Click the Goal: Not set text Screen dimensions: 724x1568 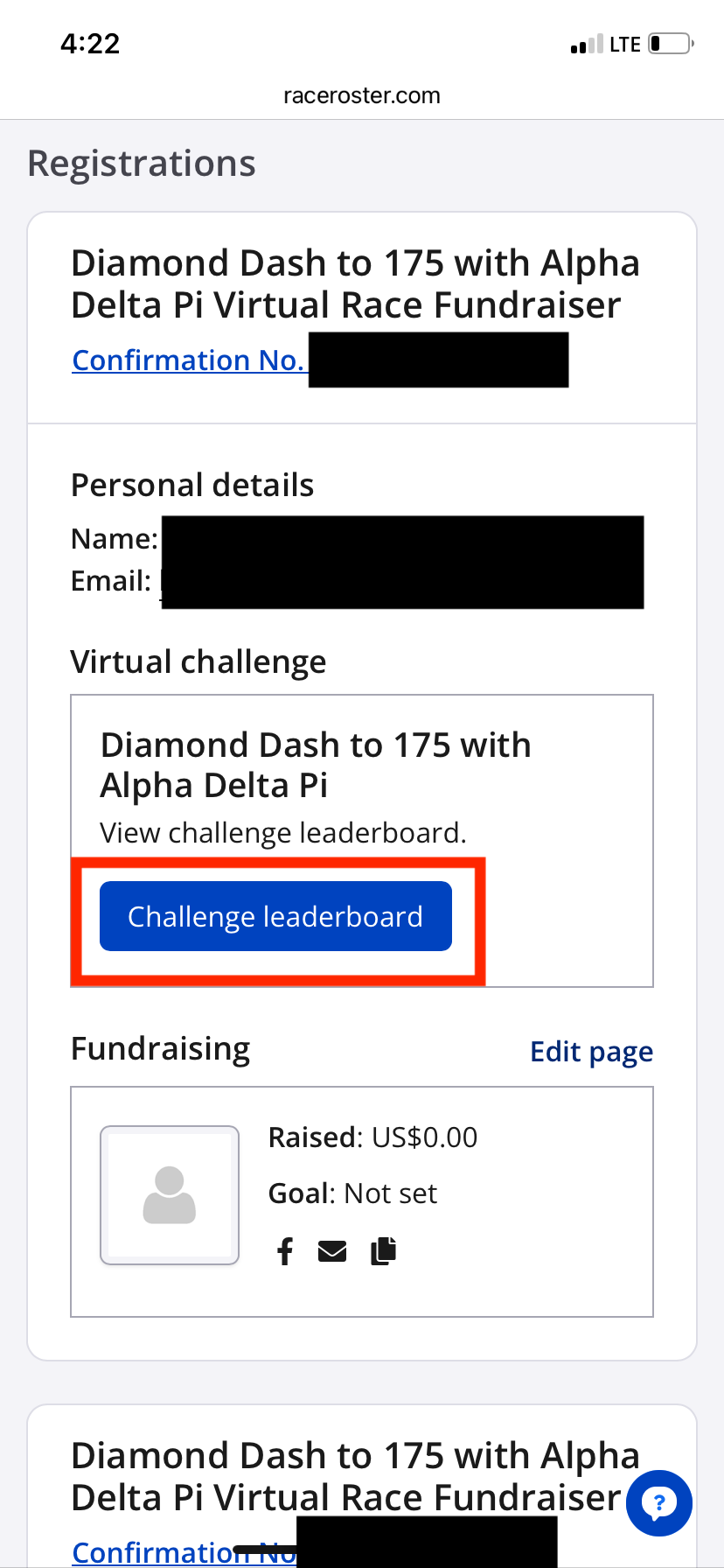(352, 1193)
